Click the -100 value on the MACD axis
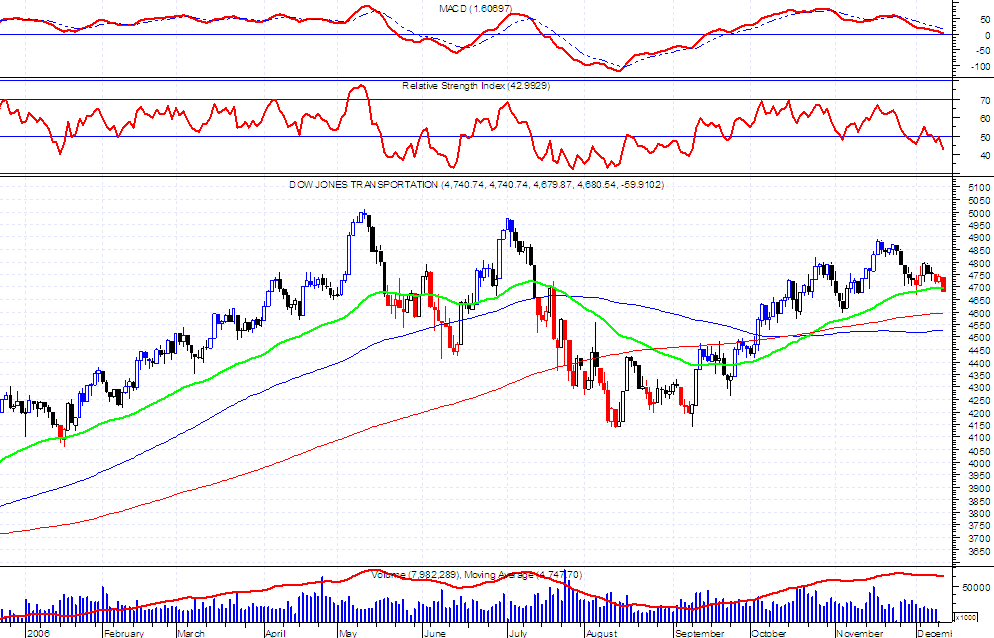The height and width of the screenshot is (638, 994). tap(979, 67)
